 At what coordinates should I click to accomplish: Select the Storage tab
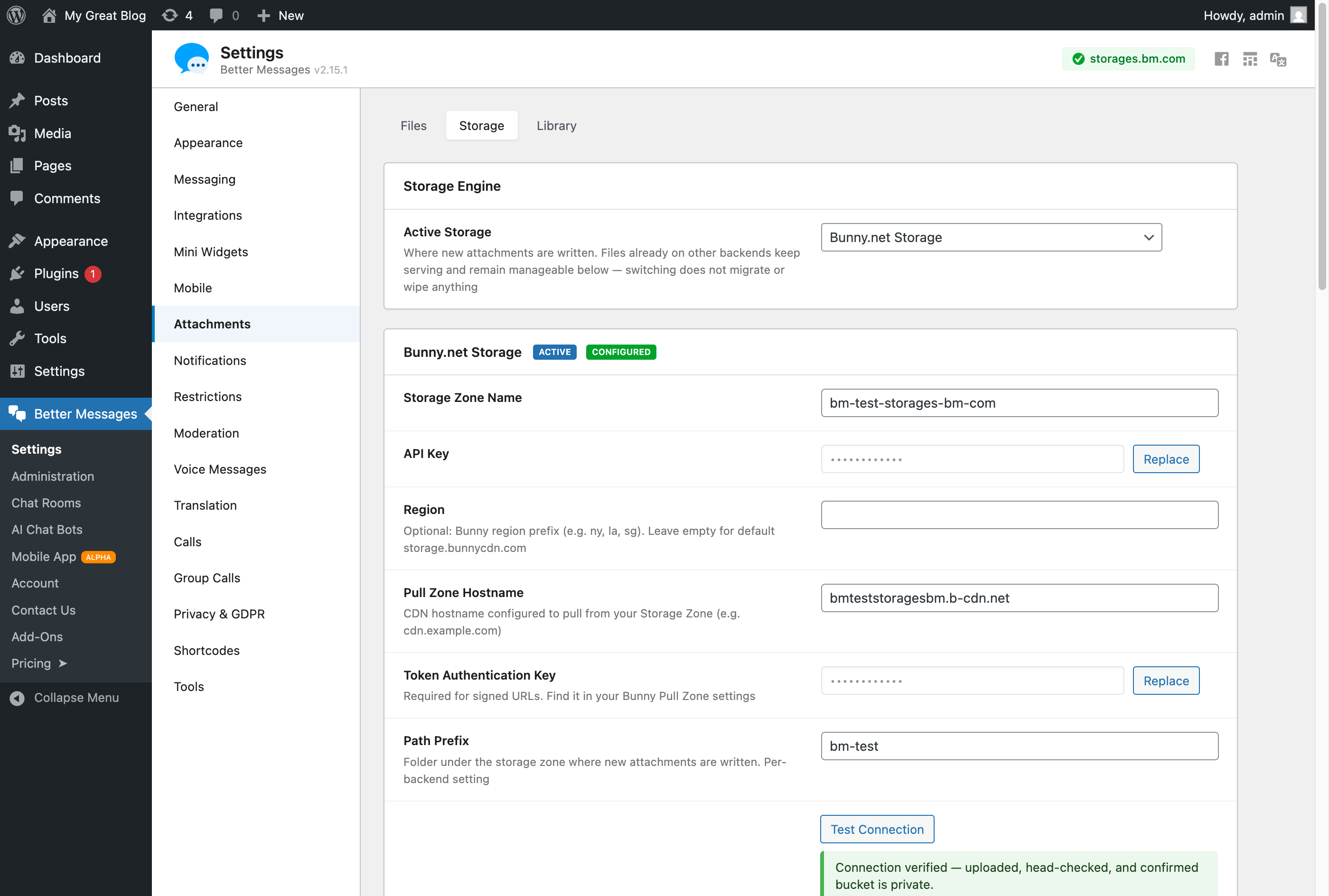(x=482, y=126)
